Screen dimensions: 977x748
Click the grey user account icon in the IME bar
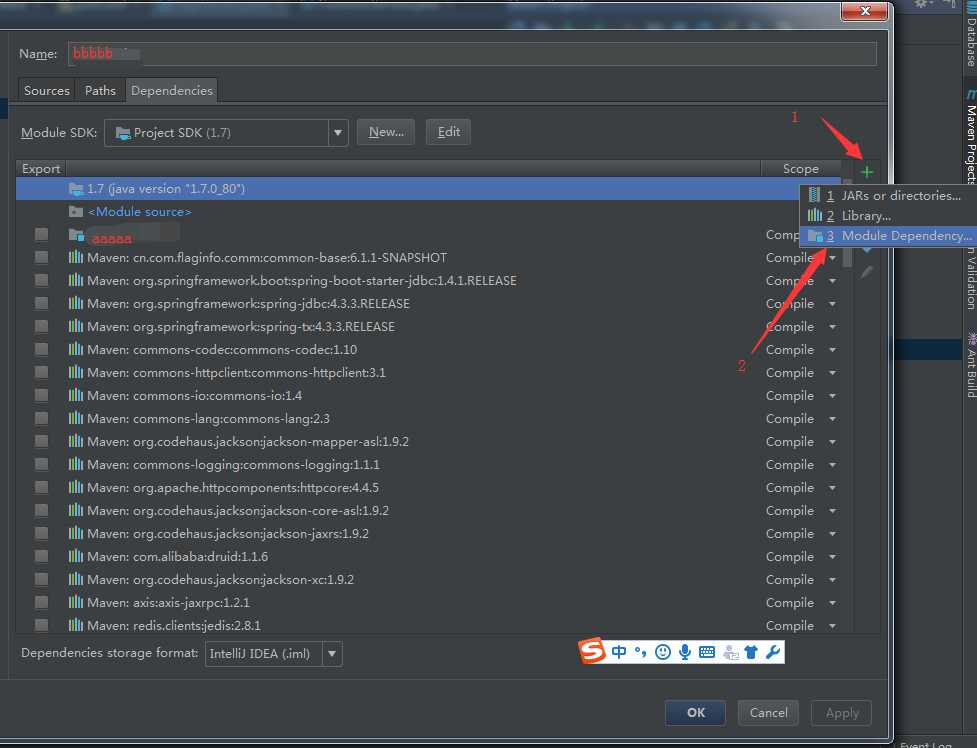pos(731,653)
